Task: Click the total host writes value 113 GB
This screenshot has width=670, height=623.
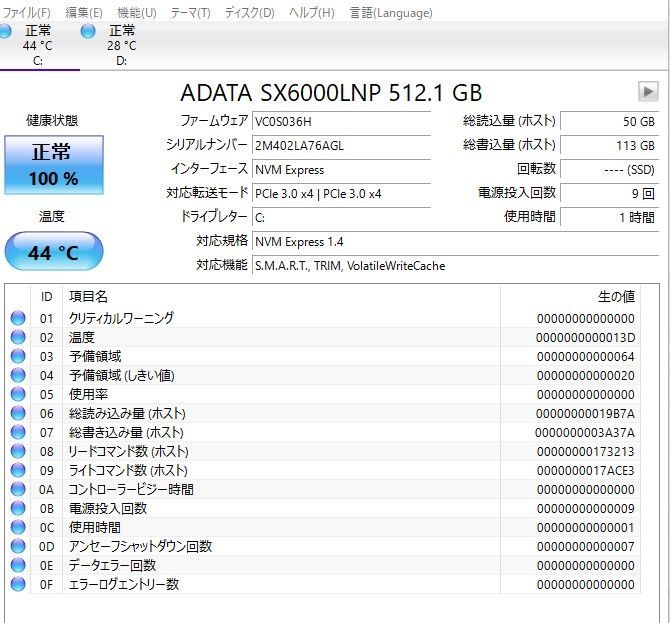Action: pyautogui.click(x=609, y=146)
